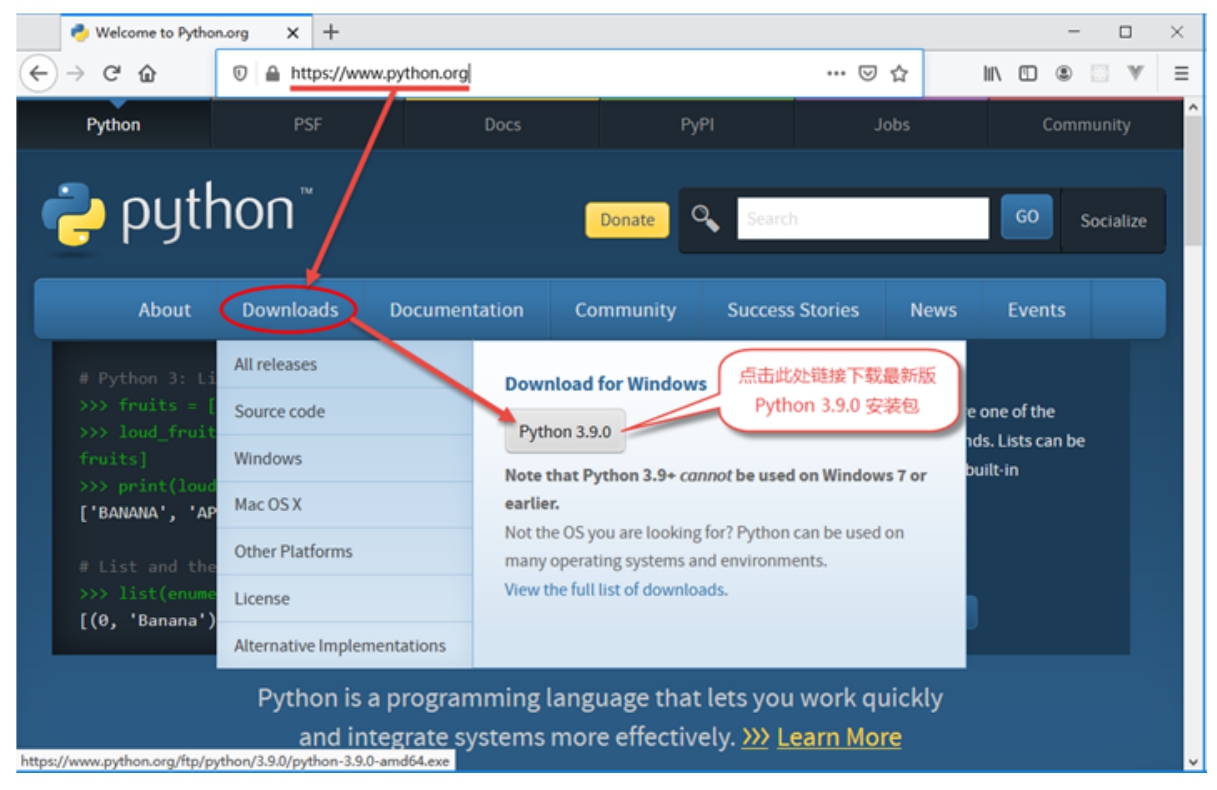Choose Mac OS X from Downloads submenu
Viewport: 1217px width, 790px height.
click(x=345, y=505)
